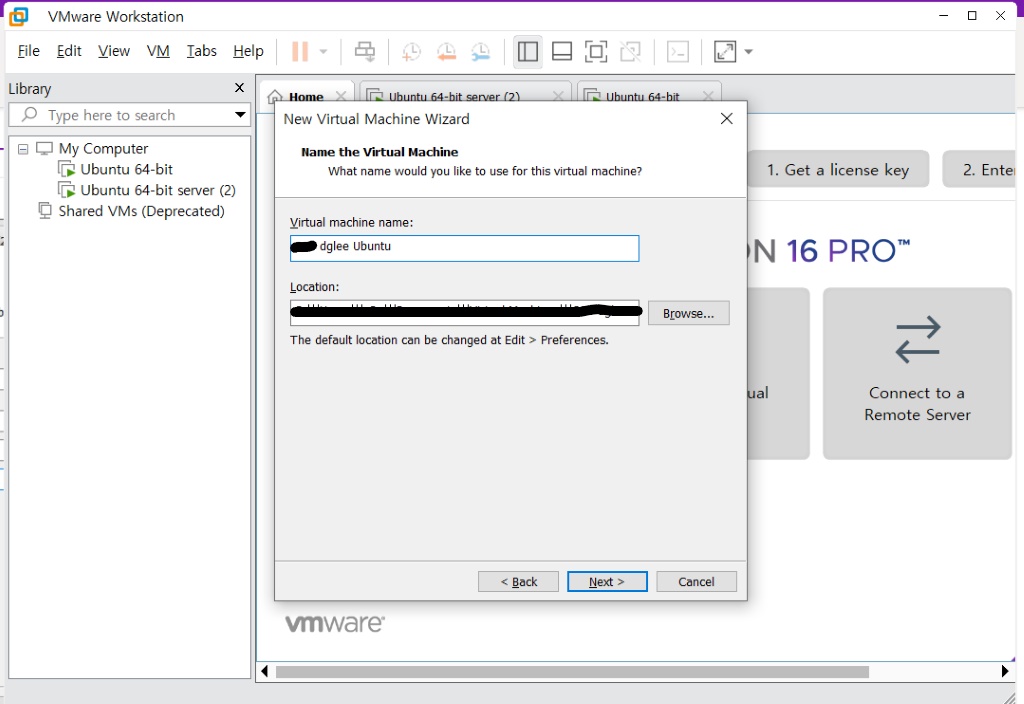Click '1. Get a license key' button
This screenshot has height=704, width=1024.
[x=838, y=170]
